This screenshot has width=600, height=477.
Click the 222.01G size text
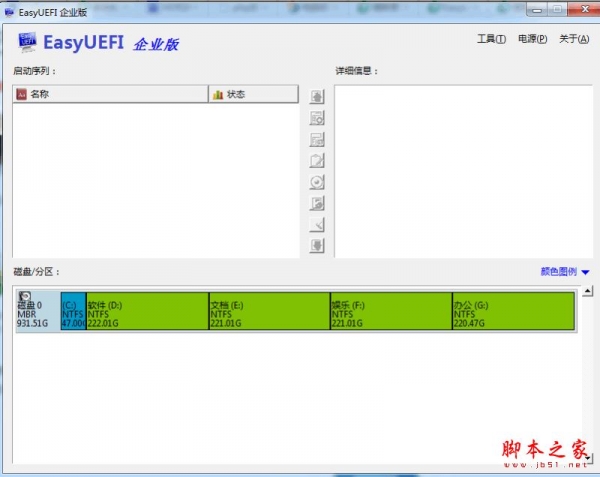(103, 324)
